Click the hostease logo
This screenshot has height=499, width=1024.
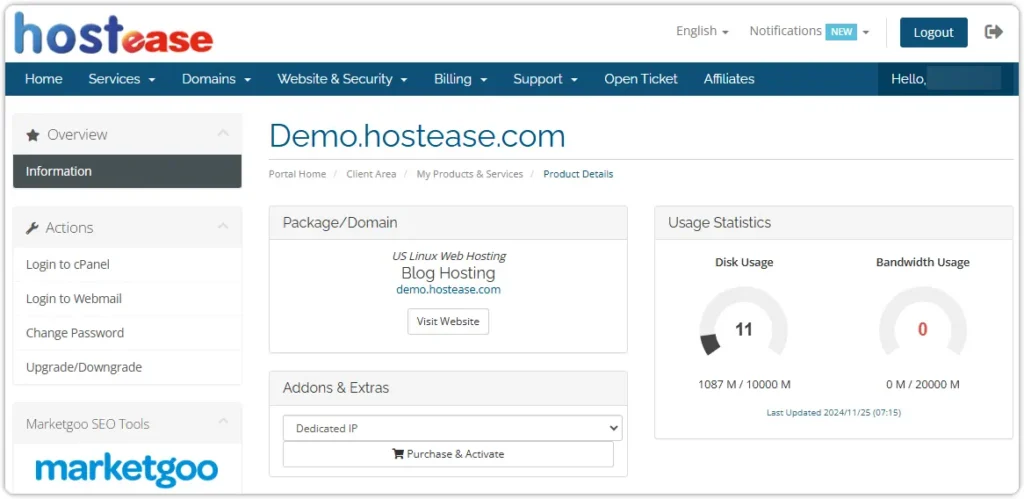tap(114, 33)
